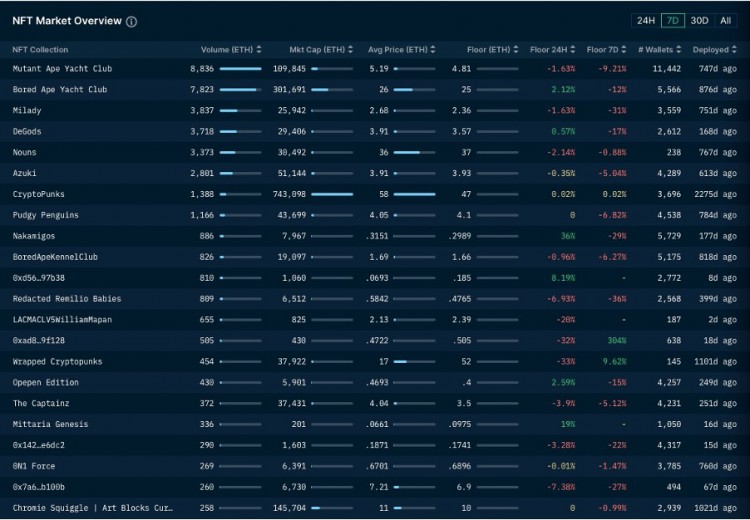Screen dimensions: 750x520
Task: Click the info icon beside NFT Market Overview
Action: (132, 21)
